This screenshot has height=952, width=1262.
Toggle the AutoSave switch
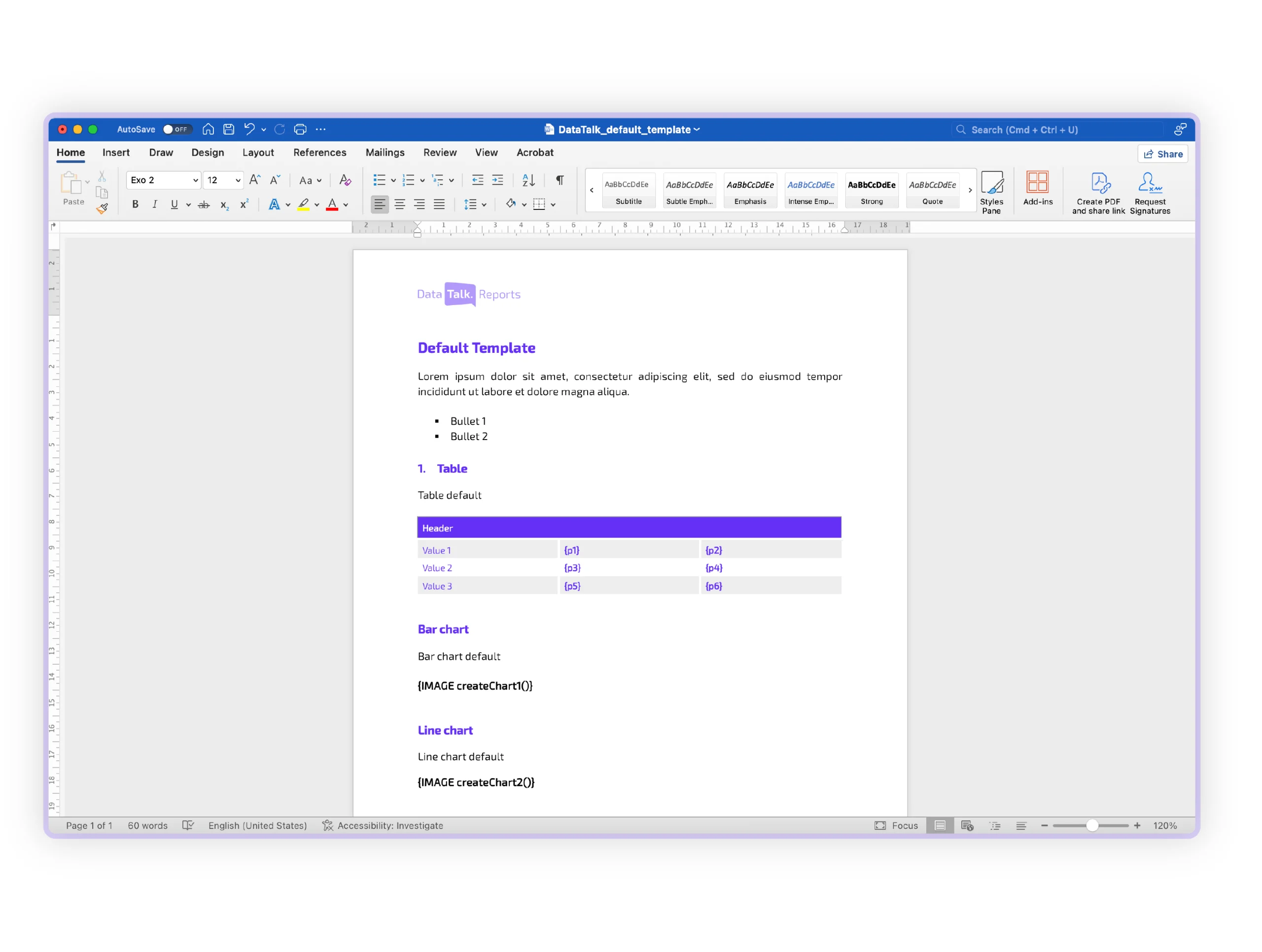coord(177,130)
